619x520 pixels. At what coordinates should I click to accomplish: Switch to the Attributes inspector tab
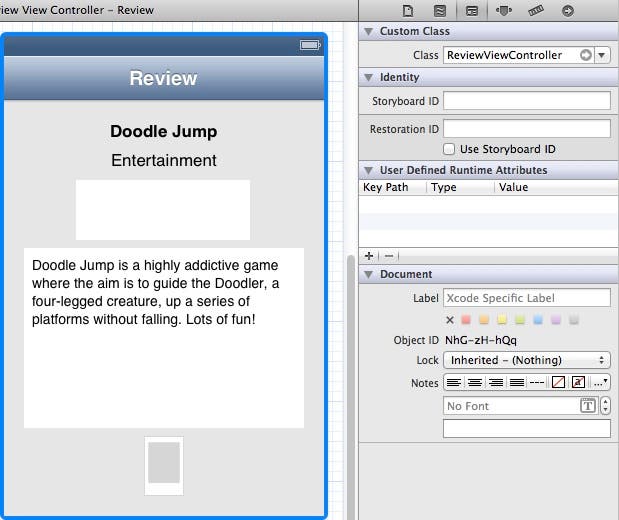coord(504,11)
